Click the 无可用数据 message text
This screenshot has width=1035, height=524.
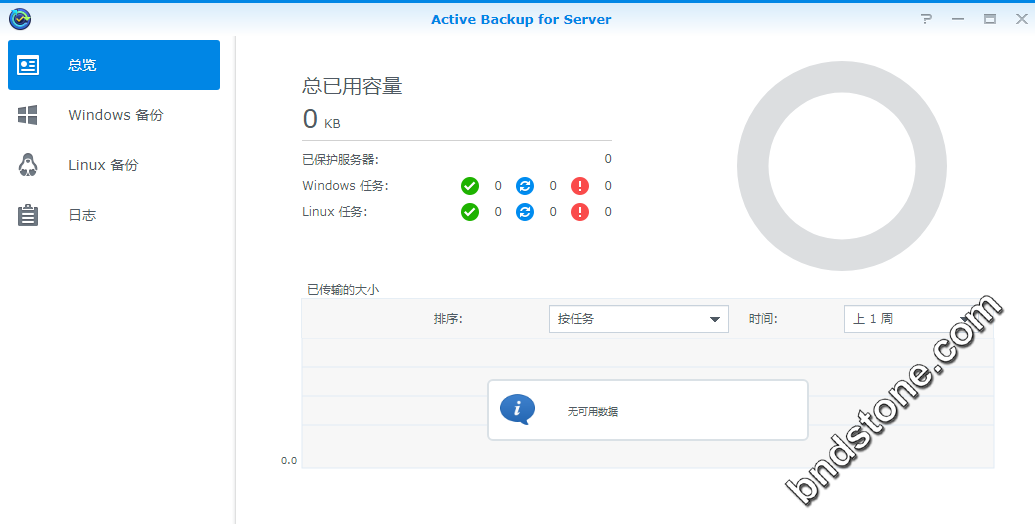593,411
